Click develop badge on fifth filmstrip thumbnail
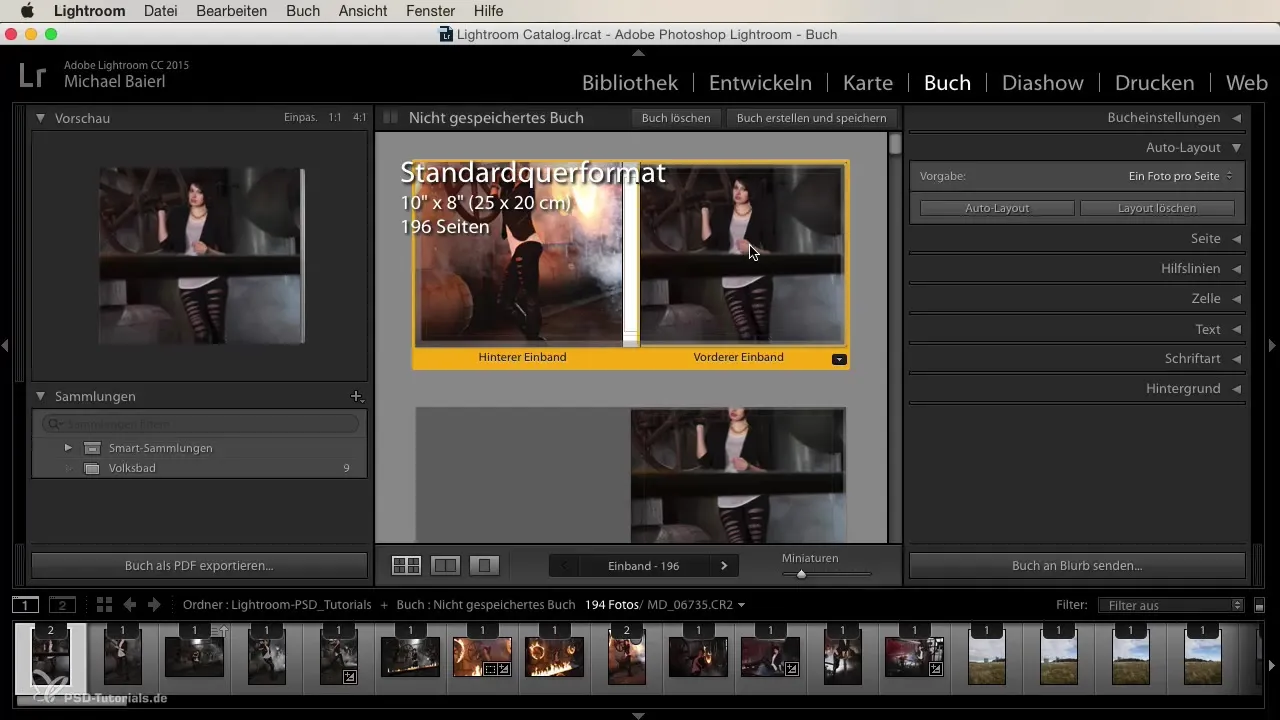 coord(350,677)
